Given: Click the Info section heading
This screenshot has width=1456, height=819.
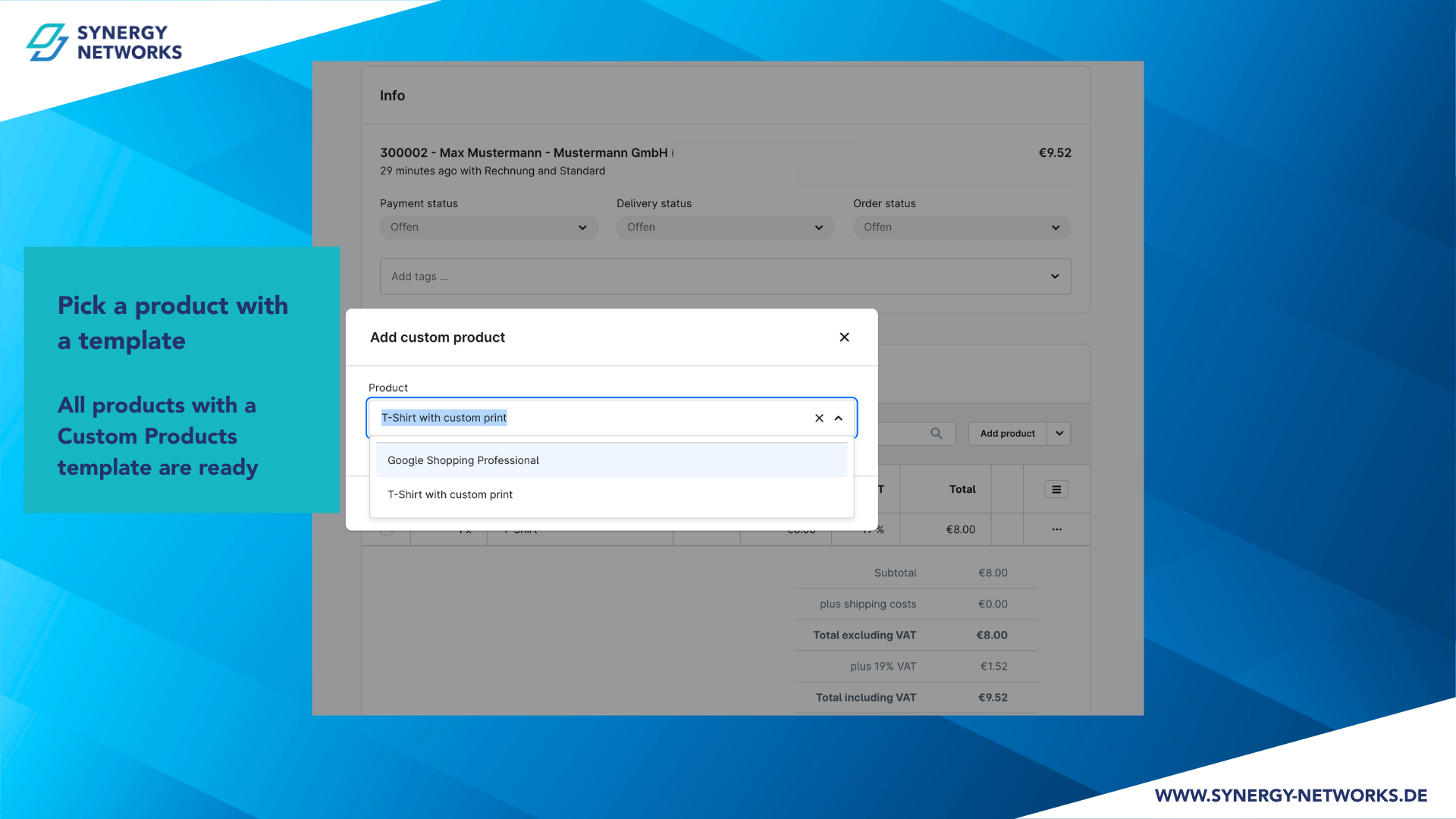Looking at the screenshot, I should (x=392, y=96).
